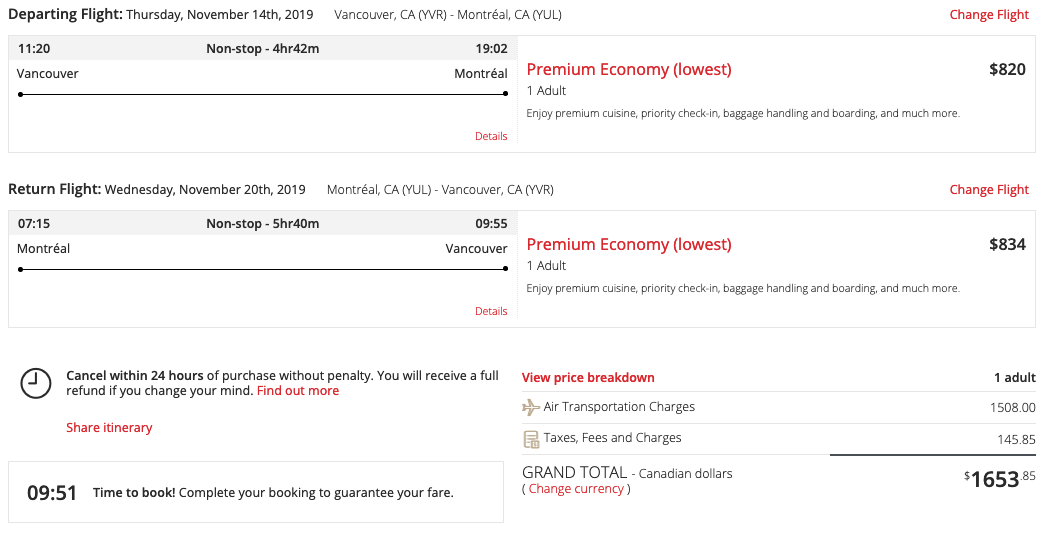Expand View price breakdown
The image size is (1050, 533).
pyautogui.click(x=588, y=378)
